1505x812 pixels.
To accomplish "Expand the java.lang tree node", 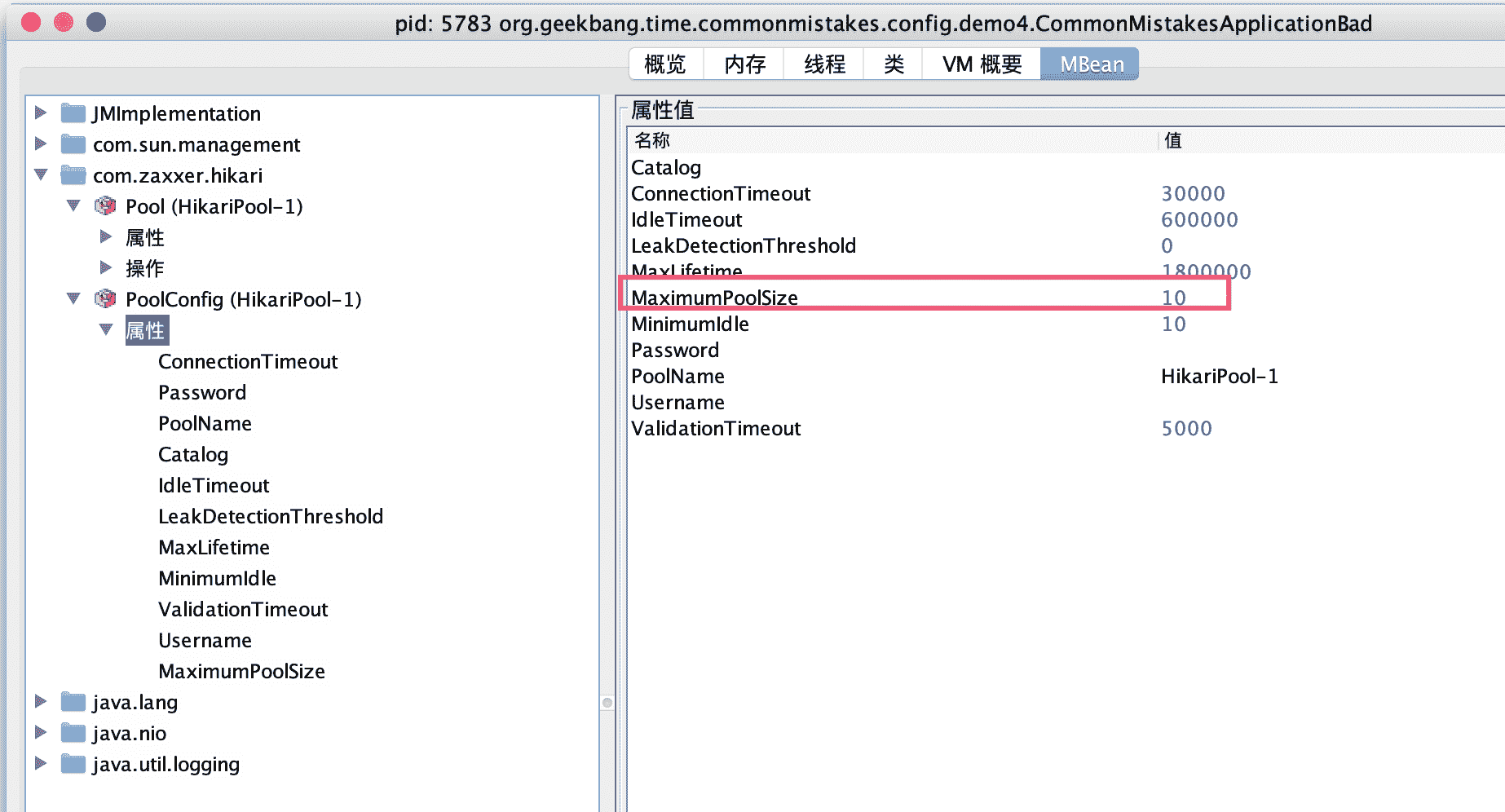I will pyautogui.click(x=41, y=701).
